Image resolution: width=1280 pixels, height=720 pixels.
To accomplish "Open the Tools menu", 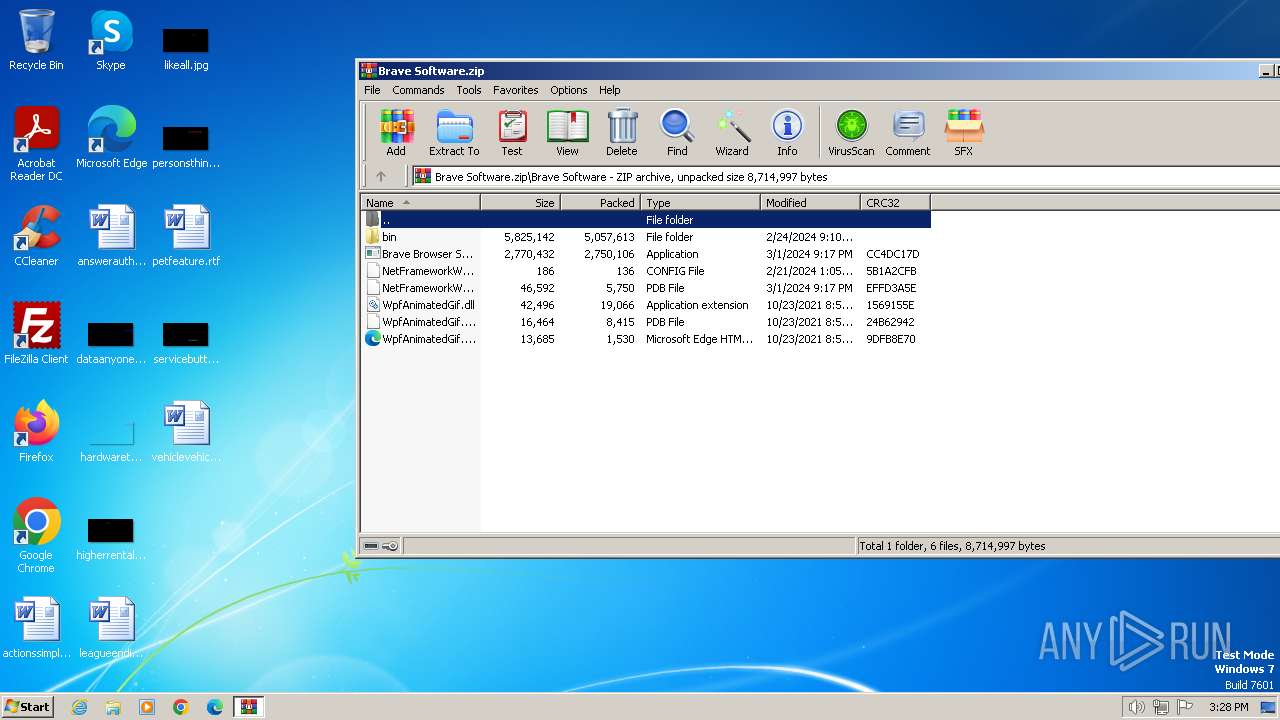I will 469,90.
